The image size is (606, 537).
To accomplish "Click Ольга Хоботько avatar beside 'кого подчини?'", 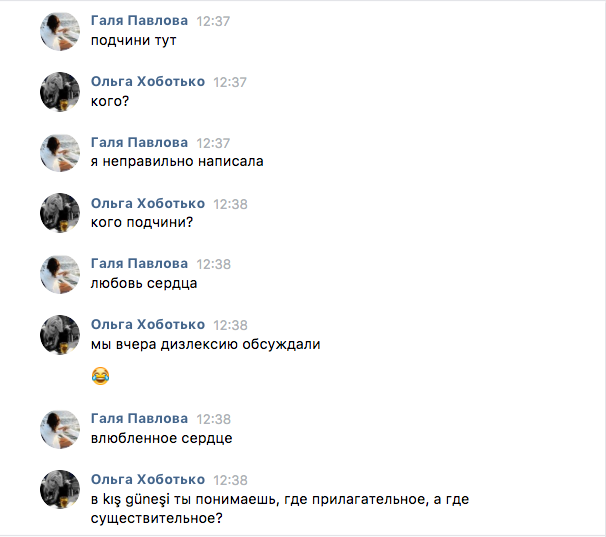I will point(60,213).
